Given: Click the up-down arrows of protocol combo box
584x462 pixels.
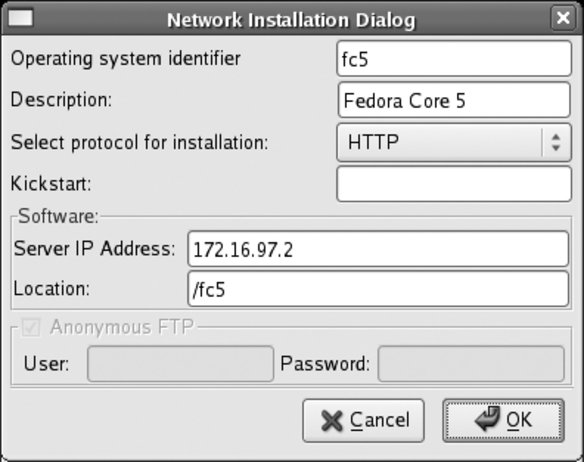Looking at the screenshot, I should [556, 142].
